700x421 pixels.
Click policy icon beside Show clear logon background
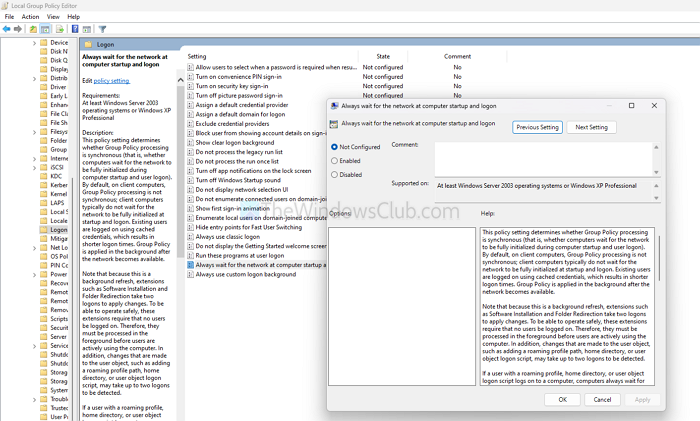(x=191, y=142)
